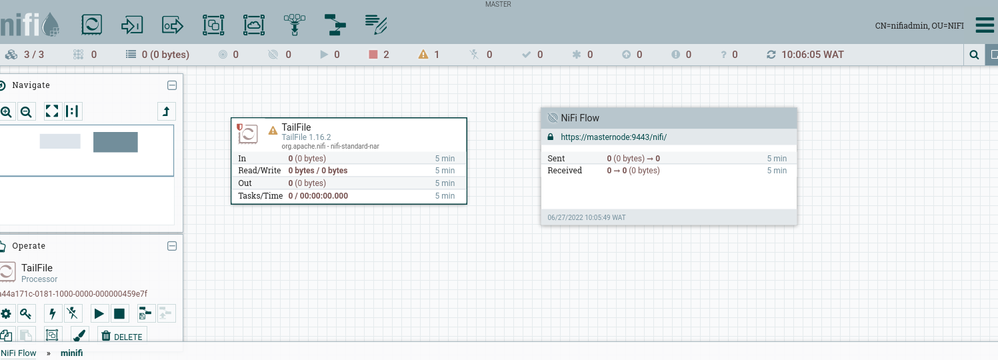Select the Remote Process Group cloud icon
This screenshot has width=998, height=360.
click(254, 25)
